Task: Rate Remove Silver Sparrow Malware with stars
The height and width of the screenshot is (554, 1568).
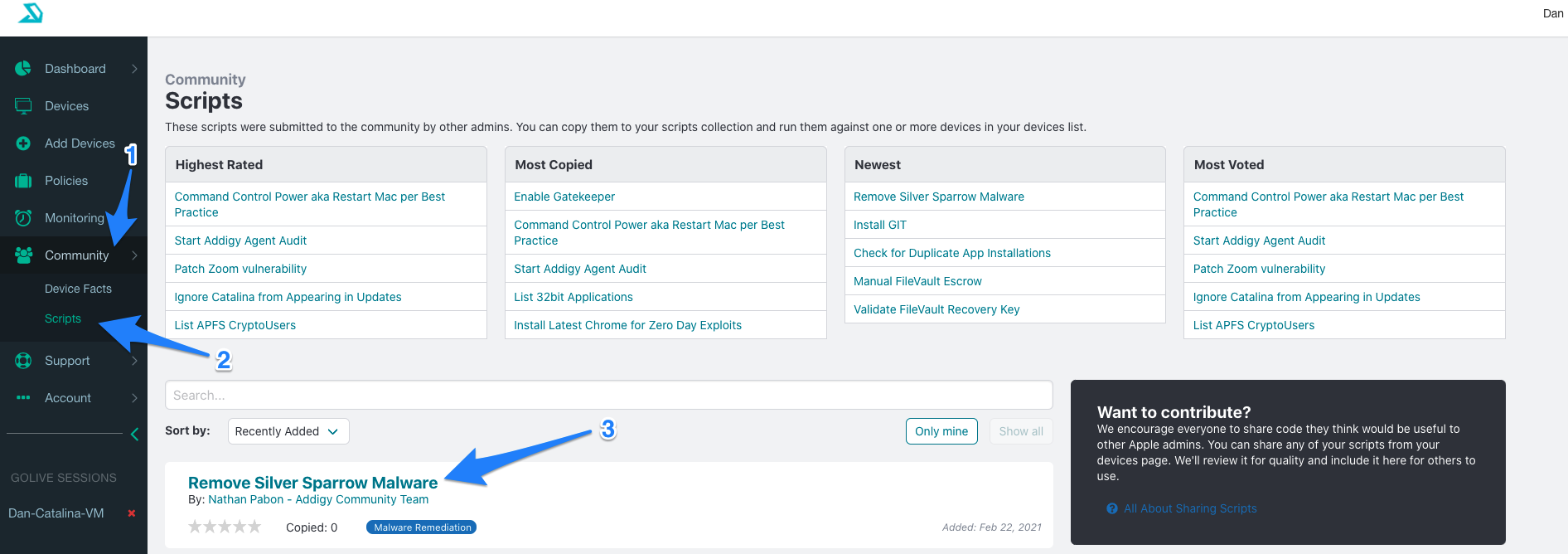Action: coord(225,527)
